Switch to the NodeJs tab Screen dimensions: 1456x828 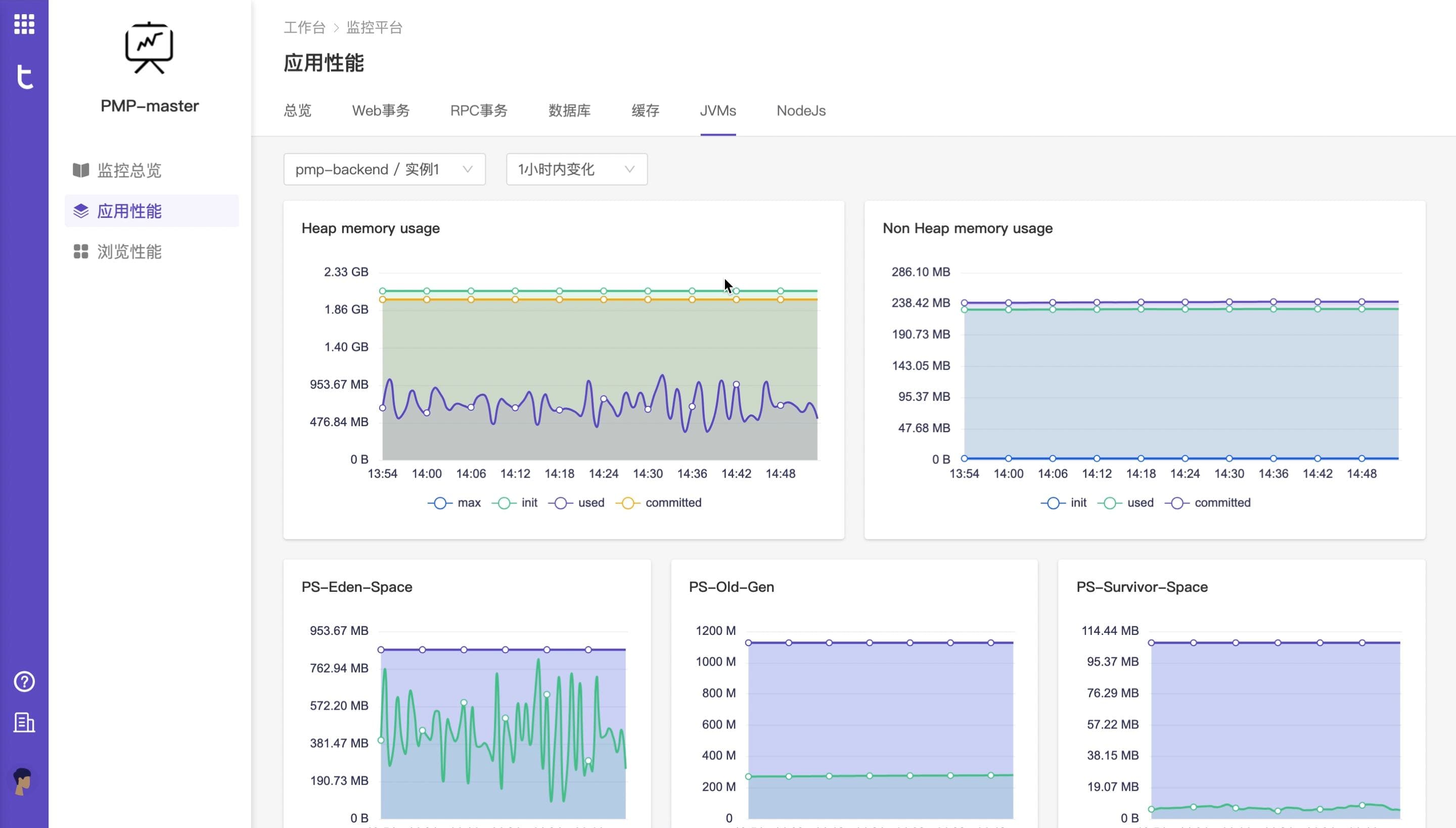(801, 111)
